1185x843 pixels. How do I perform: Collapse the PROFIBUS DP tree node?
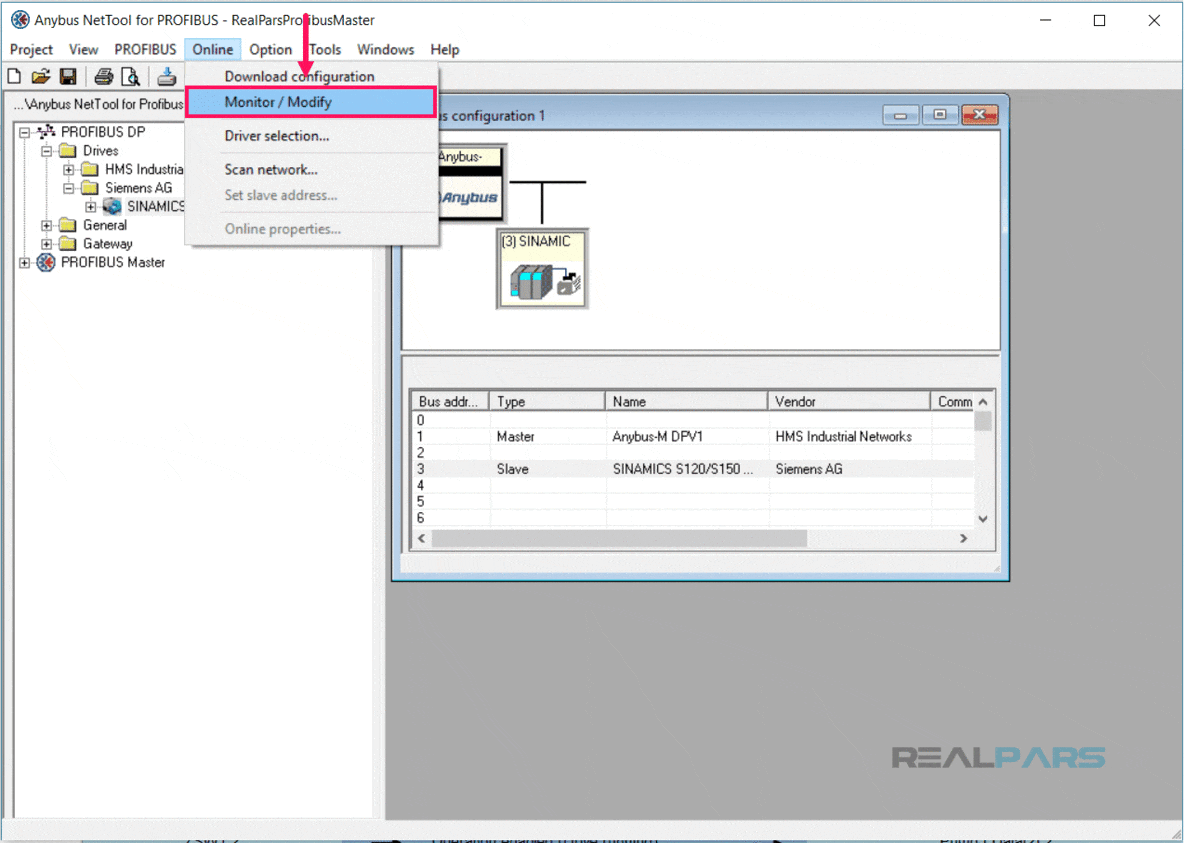pyautogui.click(x=24, y=132)
